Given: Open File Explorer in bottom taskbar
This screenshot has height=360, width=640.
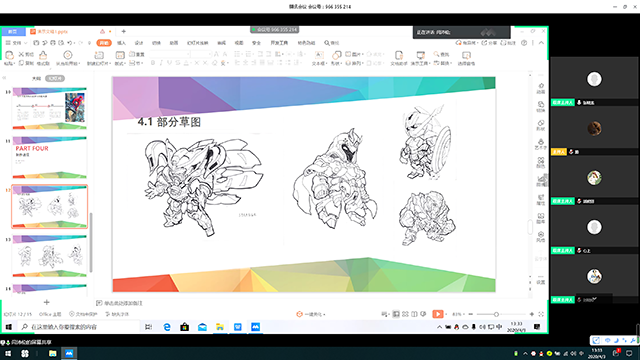Looking at the screenshot, I should (x=53, y=353).
